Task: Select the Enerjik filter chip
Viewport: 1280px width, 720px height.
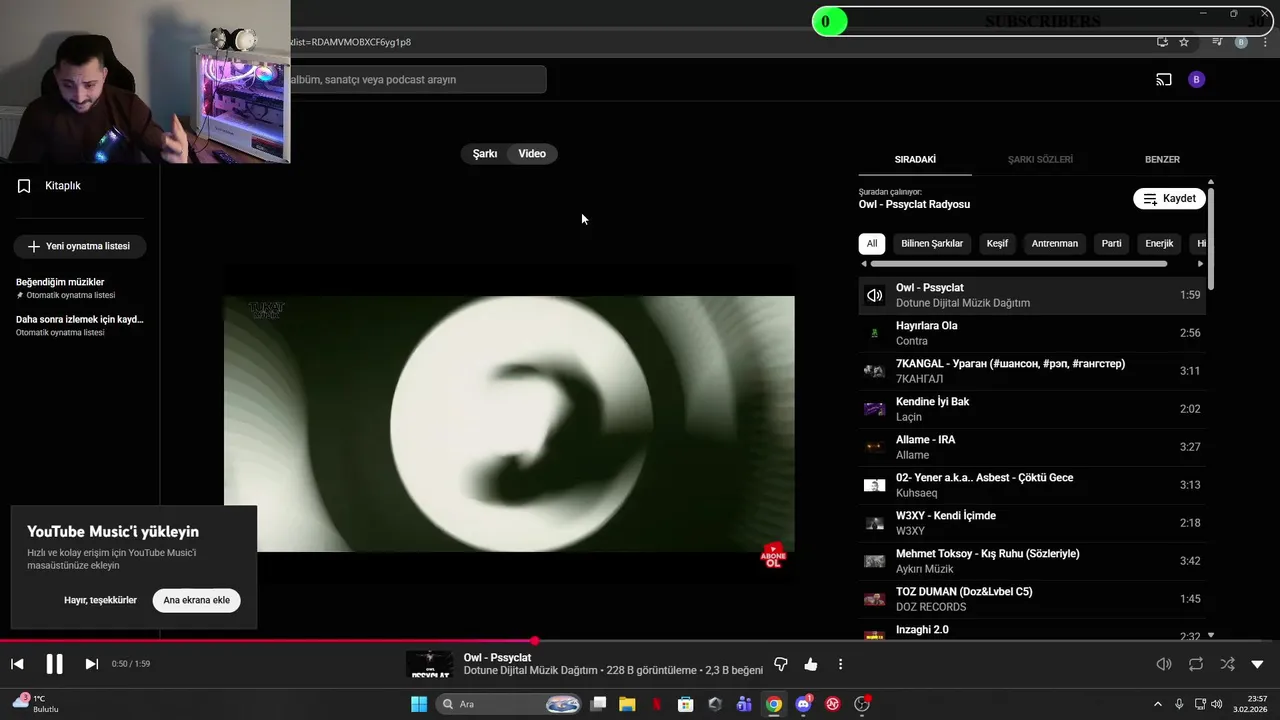Action: tap(1159, 243)
